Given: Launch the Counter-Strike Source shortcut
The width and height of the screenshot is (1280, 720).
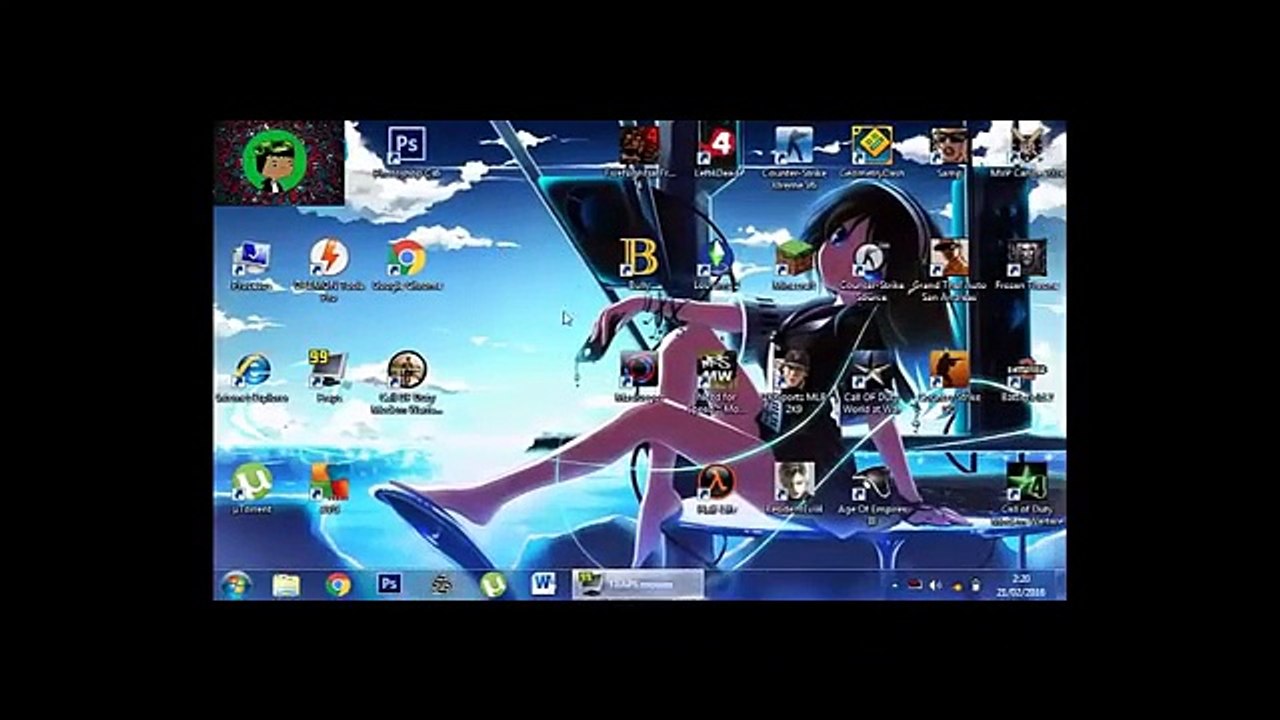Looking at the screenshot, I should coord(872,270).
